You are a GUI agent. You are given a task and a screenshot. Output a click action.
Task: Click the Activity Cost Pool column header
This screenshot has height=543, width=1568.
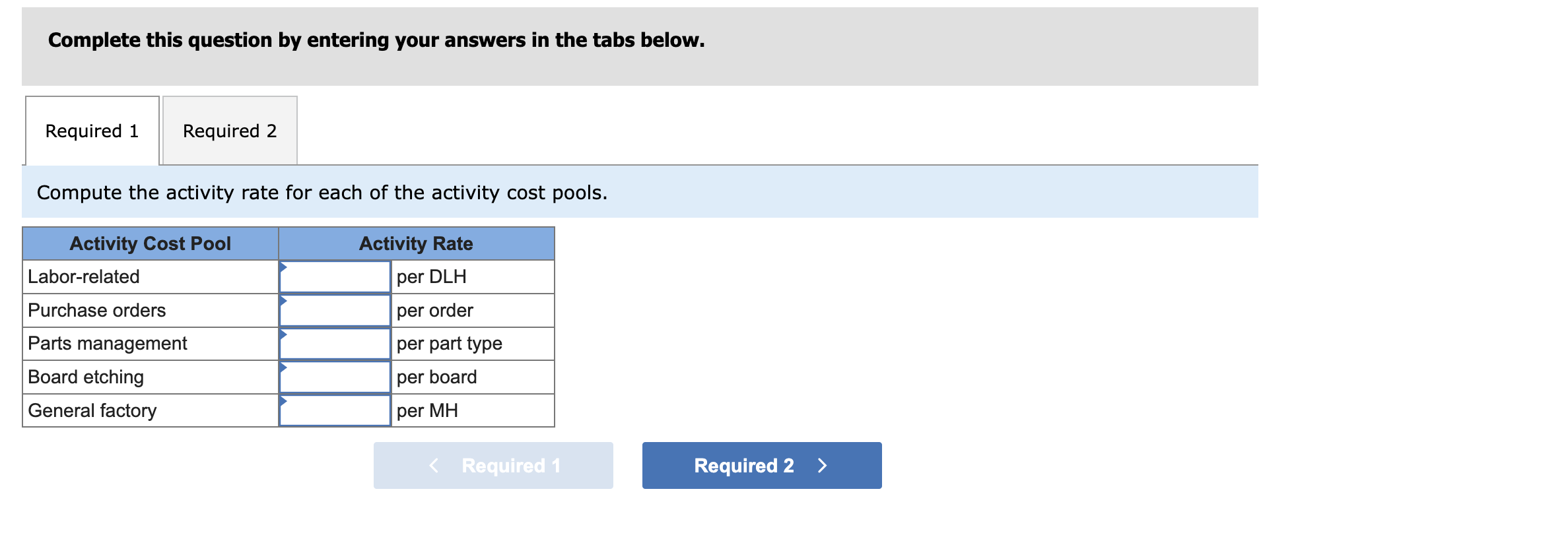(x=150, y=243)
